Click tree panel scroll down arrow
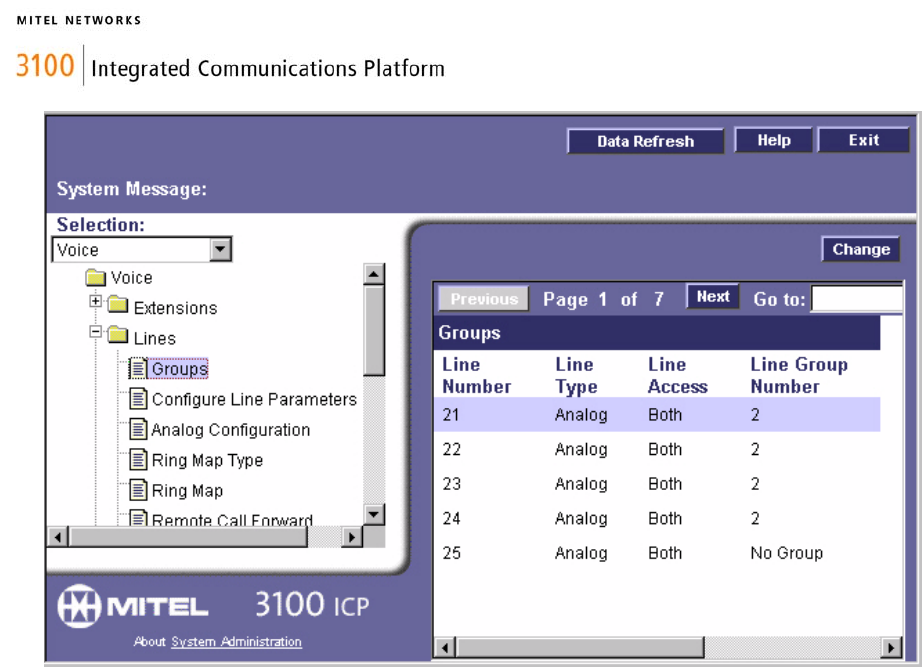The width and height of the screenshot is (922, 667). (x=374, y=514)
